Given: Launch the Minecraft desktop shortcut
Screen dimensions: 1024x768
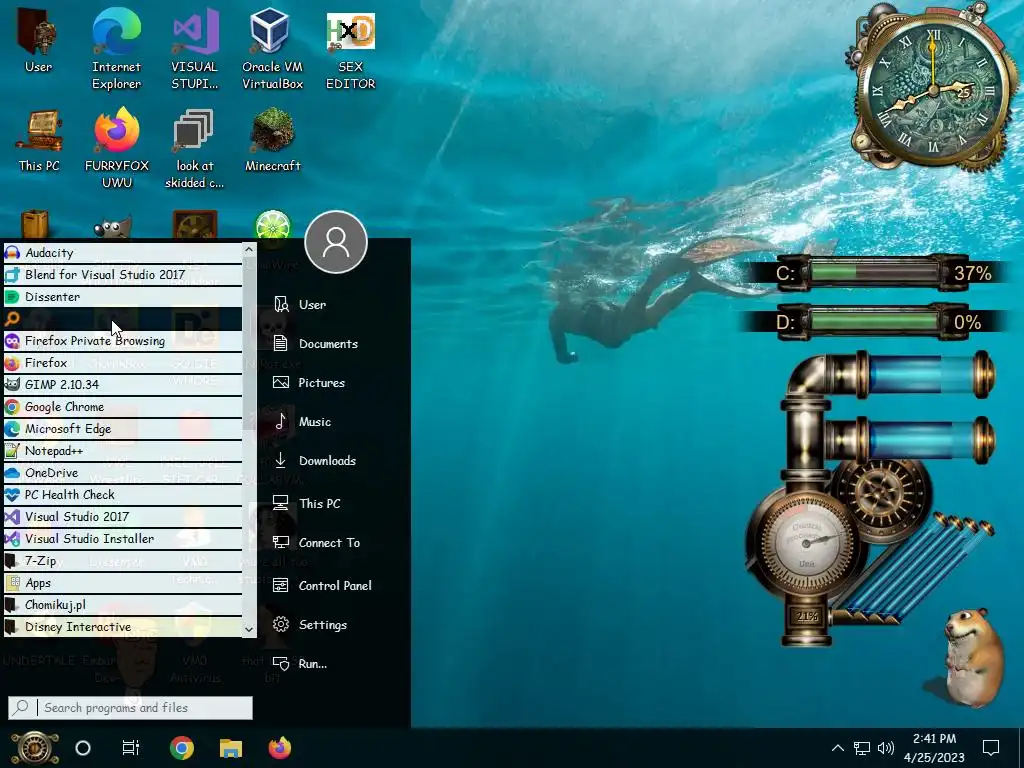Looking at the screenshot, I should click(x=272, y=140).
